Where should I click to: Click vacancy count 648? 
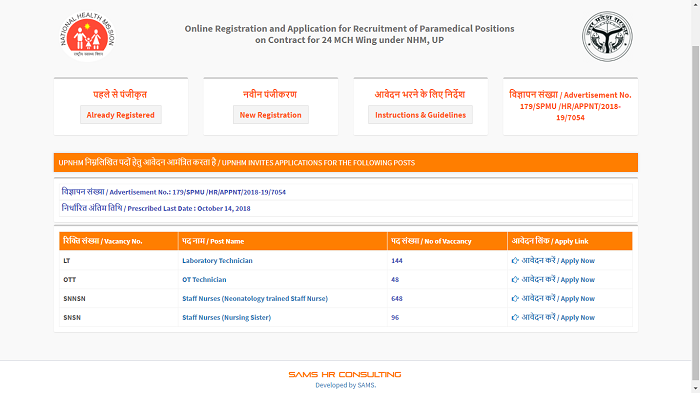click(x=397, y=298)
